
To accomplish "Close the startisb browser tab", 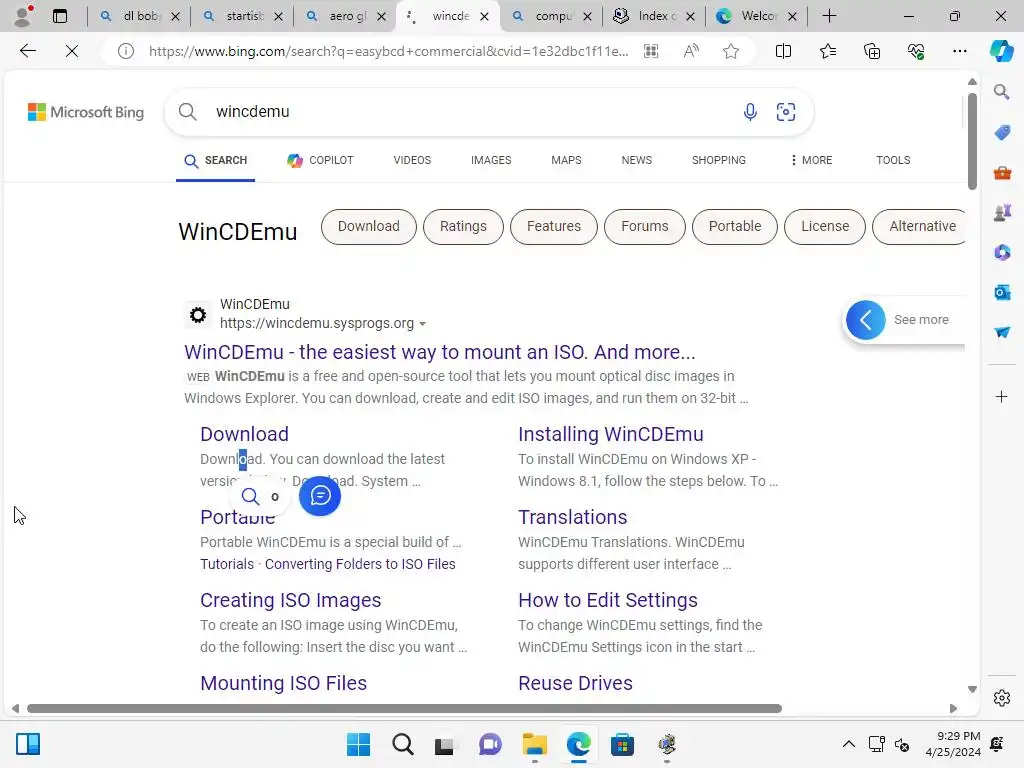I will tap(278, 16).
